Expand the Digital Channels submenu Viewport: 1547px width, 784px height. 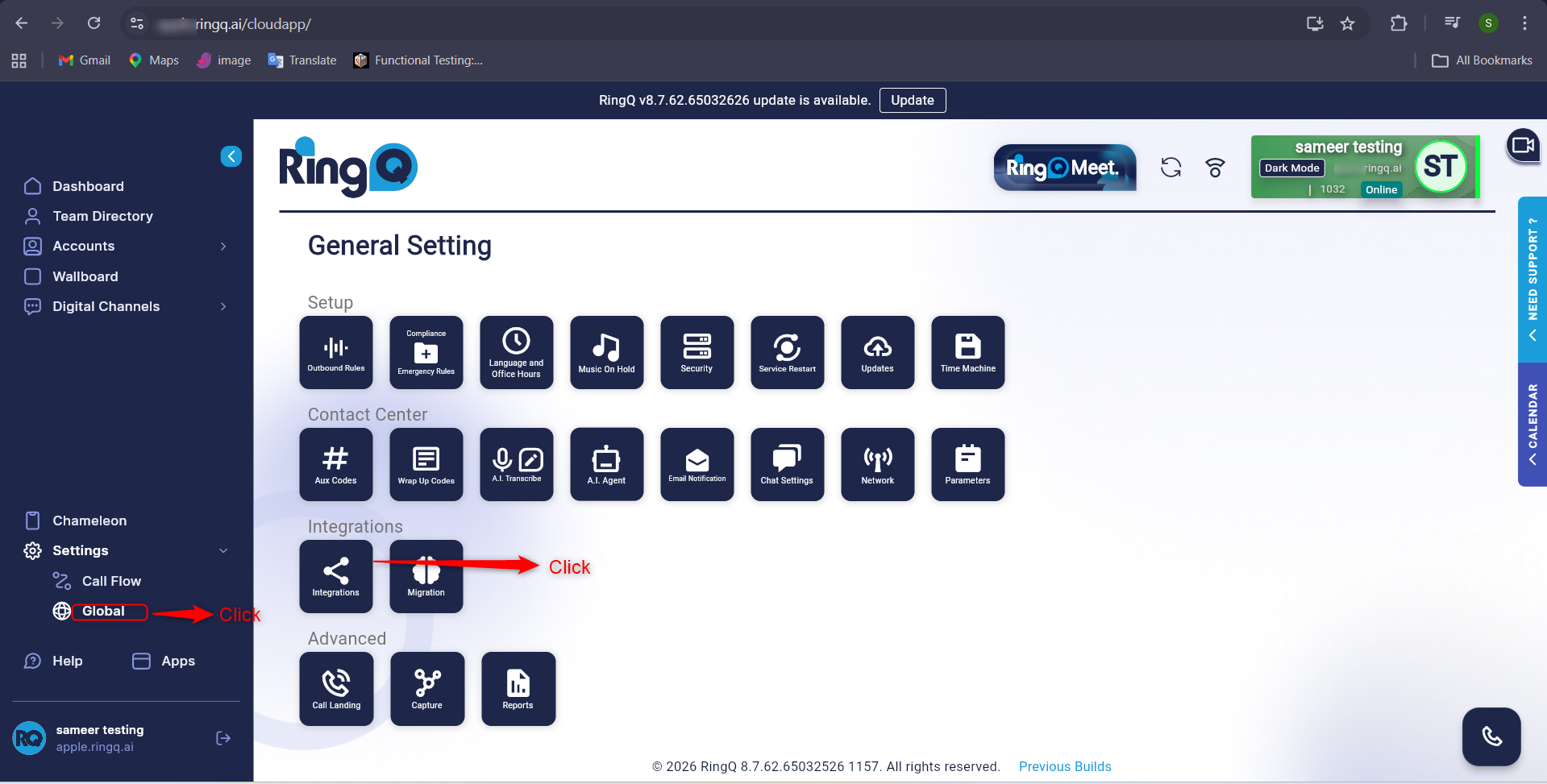[223, 307]
